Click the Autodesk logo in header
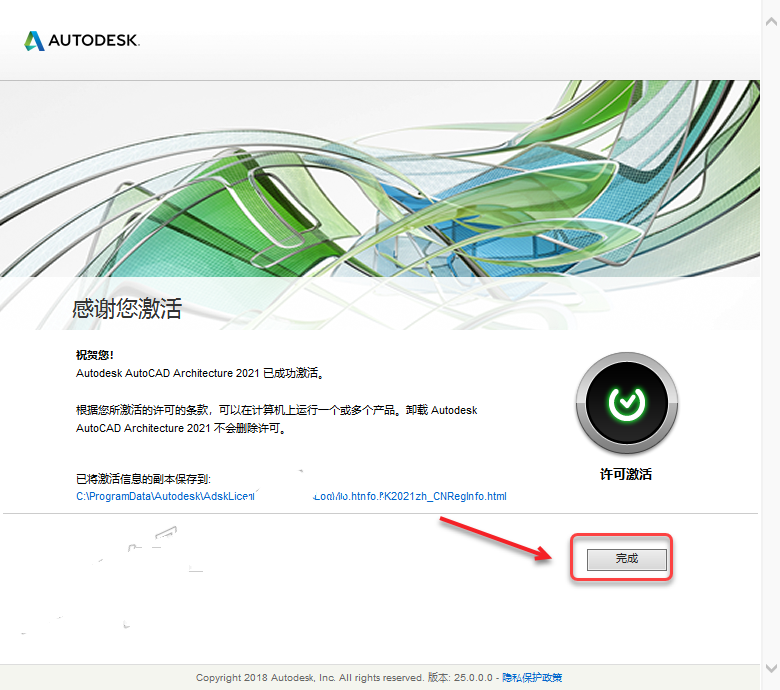Viewport: 780px width, 690px height. click(x=82, y=40)
